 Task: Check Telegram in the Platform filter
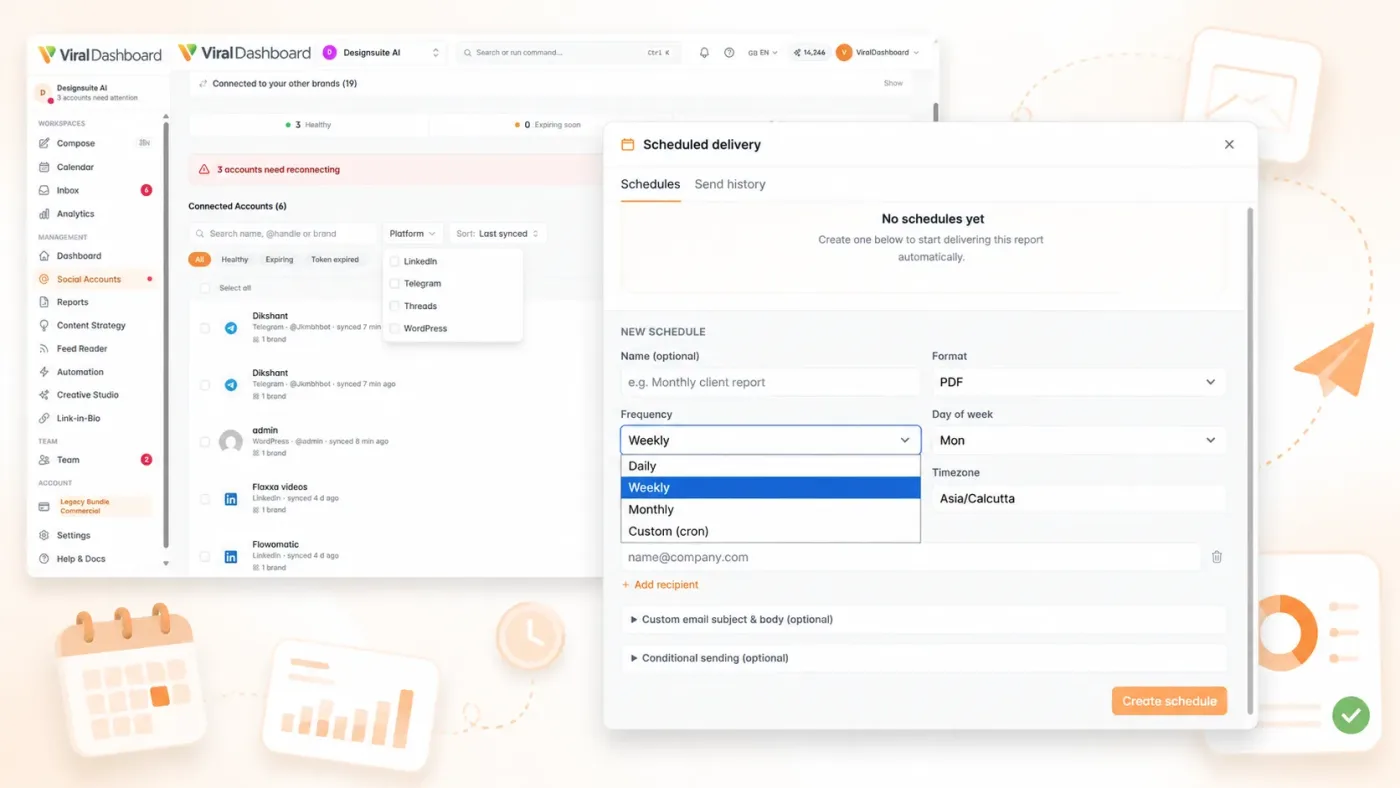pos(394,283)
